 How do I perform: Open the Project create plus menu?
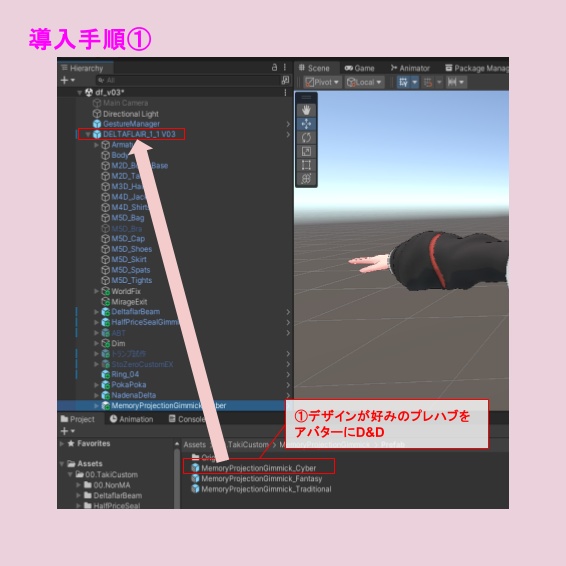[68, 431]
